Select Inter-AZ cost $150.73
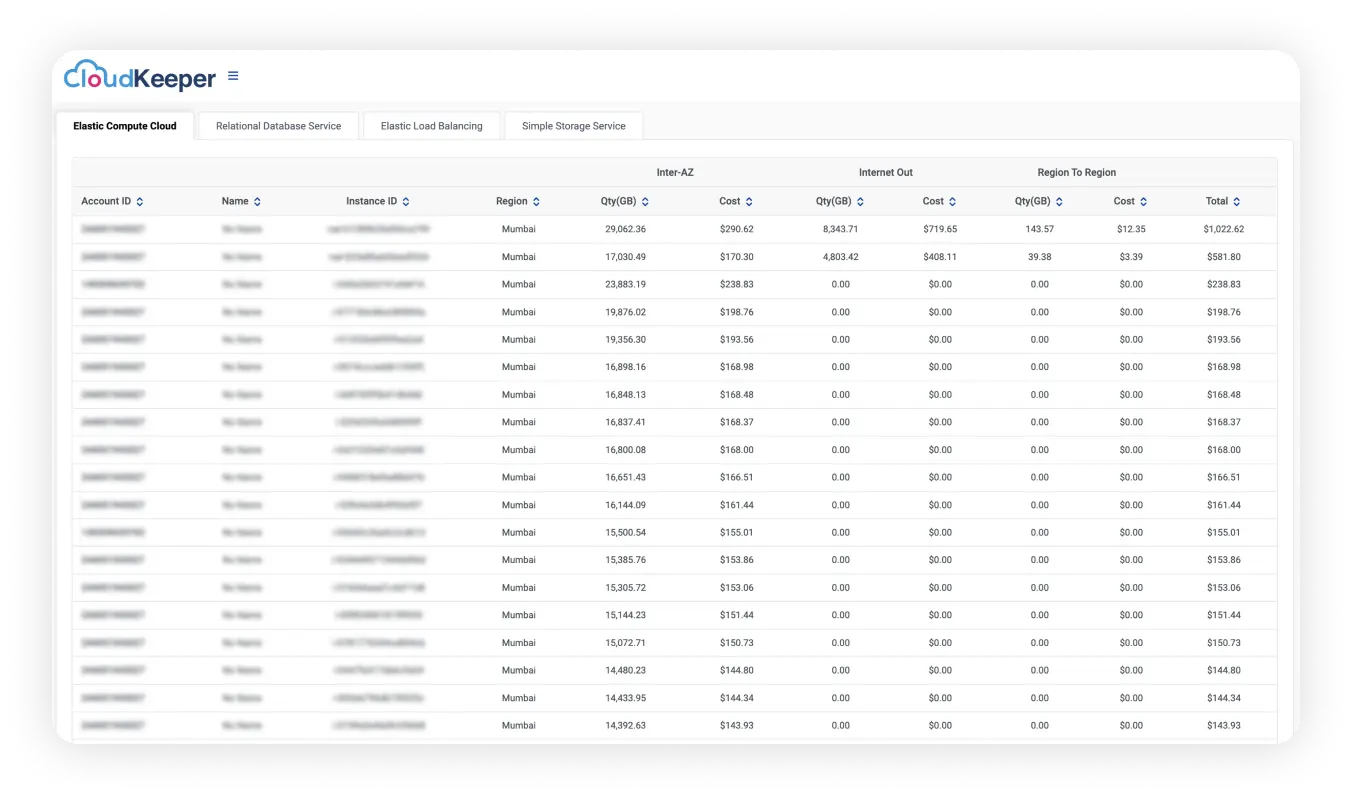 tap(737, 643)
